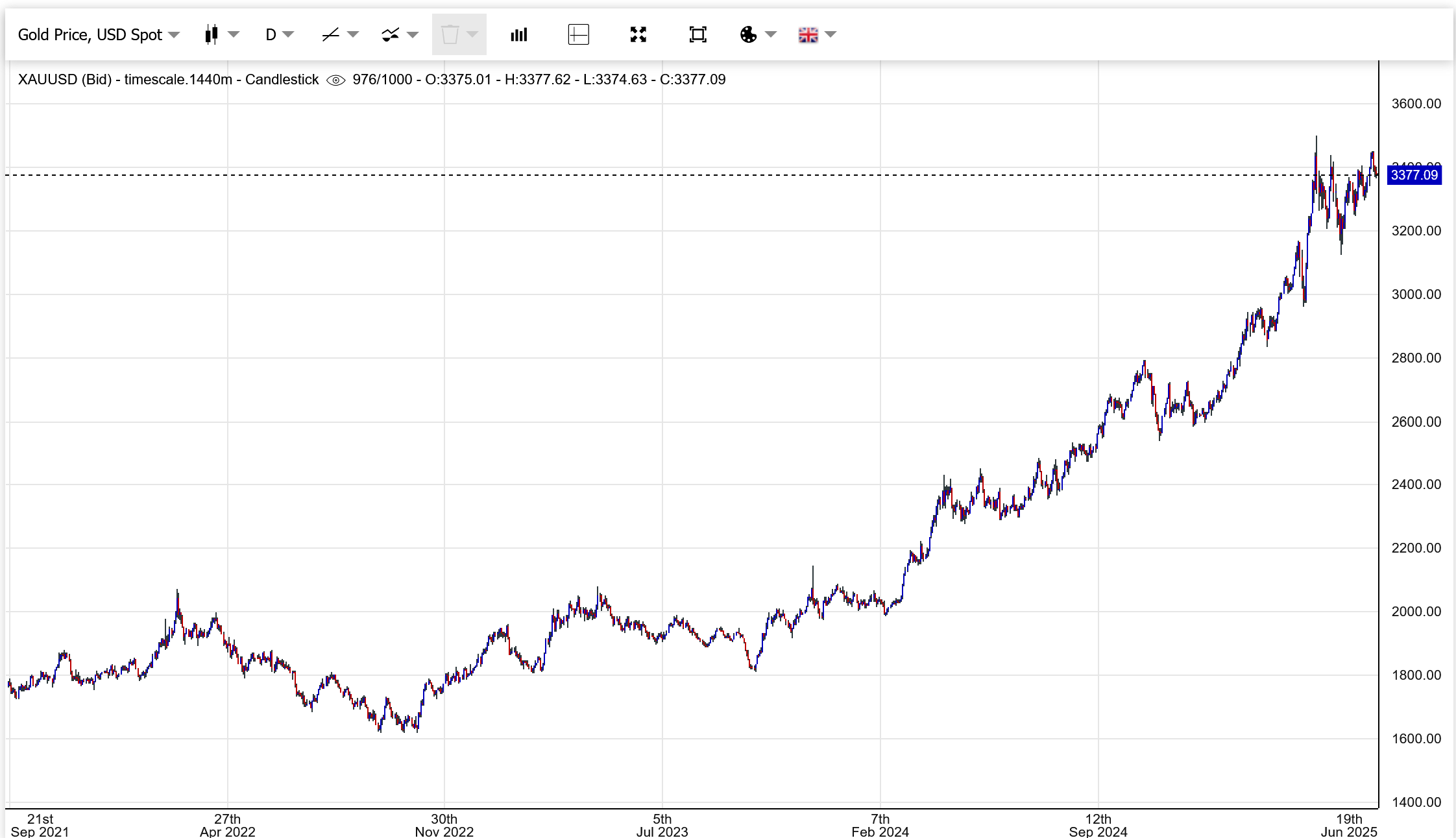Open the indicators menu icon
Screen dimensions: 1456x838
[390, 34]
